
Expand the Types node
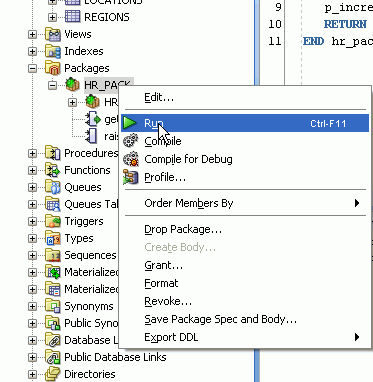(33, 238)
